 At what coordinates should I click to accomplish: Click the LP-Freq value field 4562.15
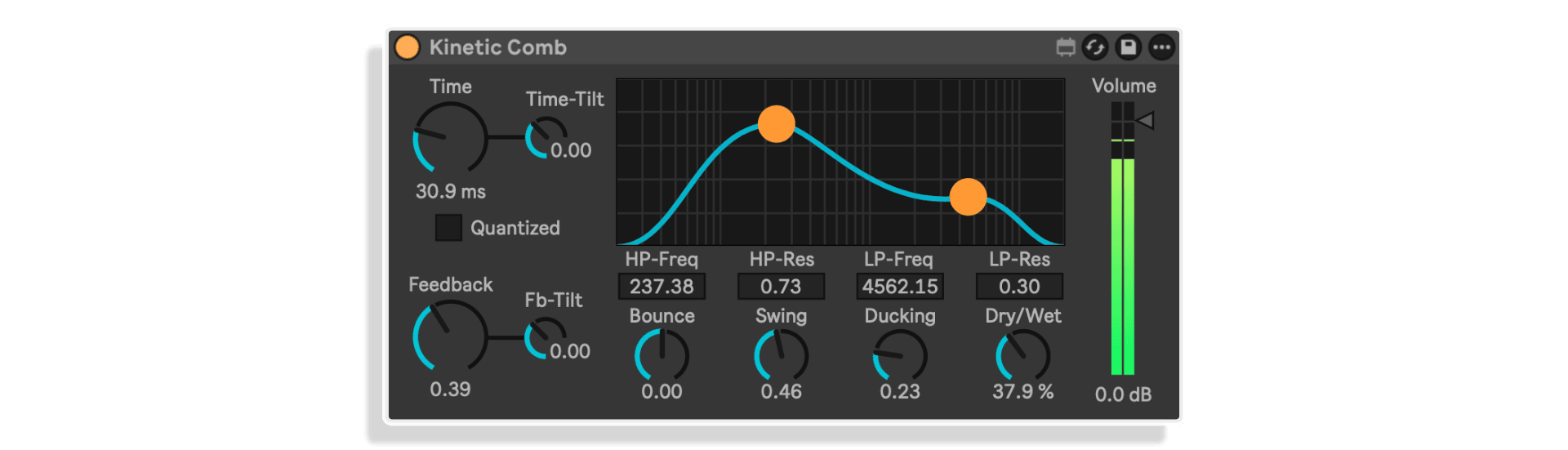tap(900, 287)
